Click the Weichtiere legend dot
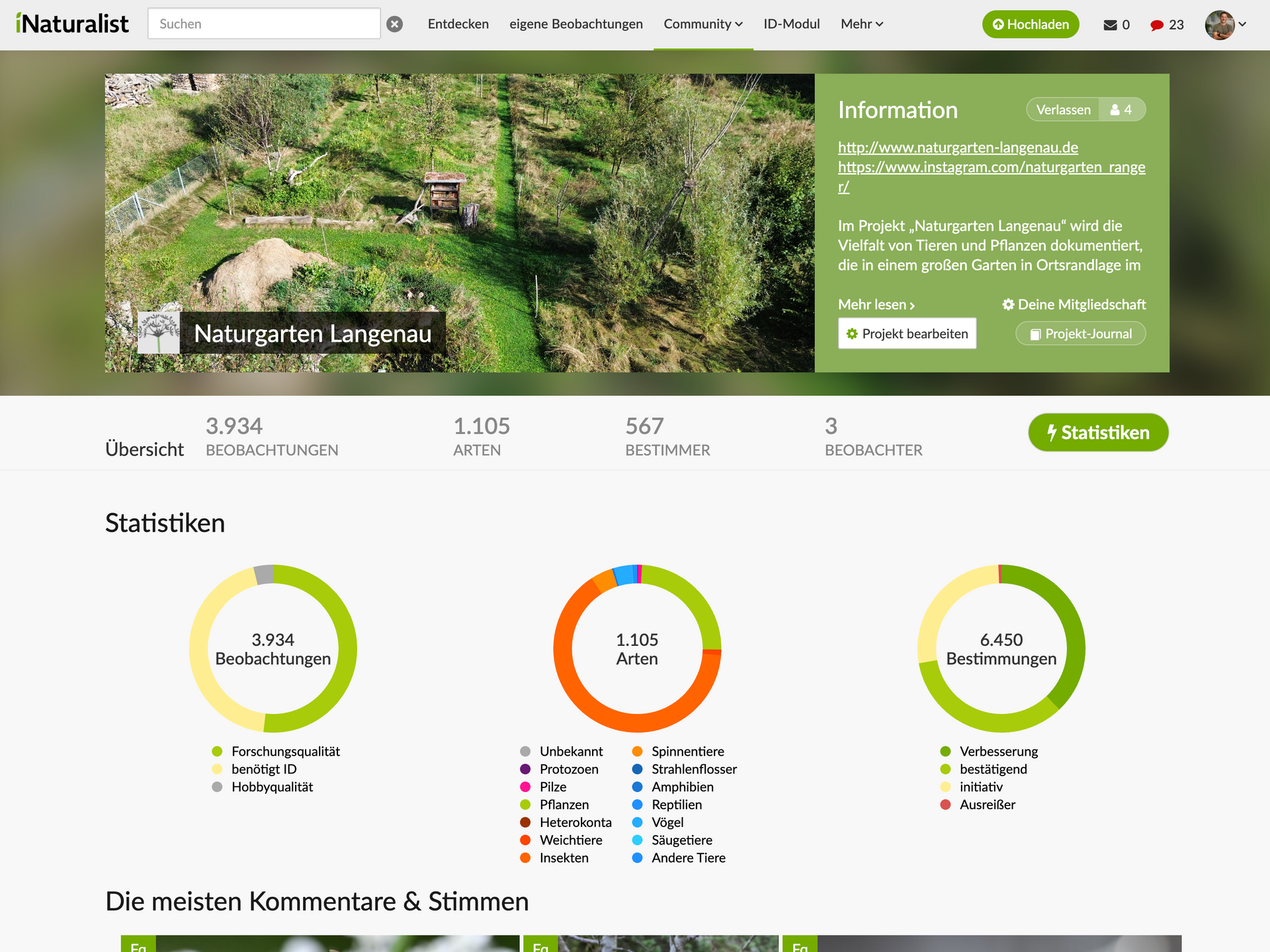Image resolution: width=1270 pixels, height=952 pixels. pos(525,840)
